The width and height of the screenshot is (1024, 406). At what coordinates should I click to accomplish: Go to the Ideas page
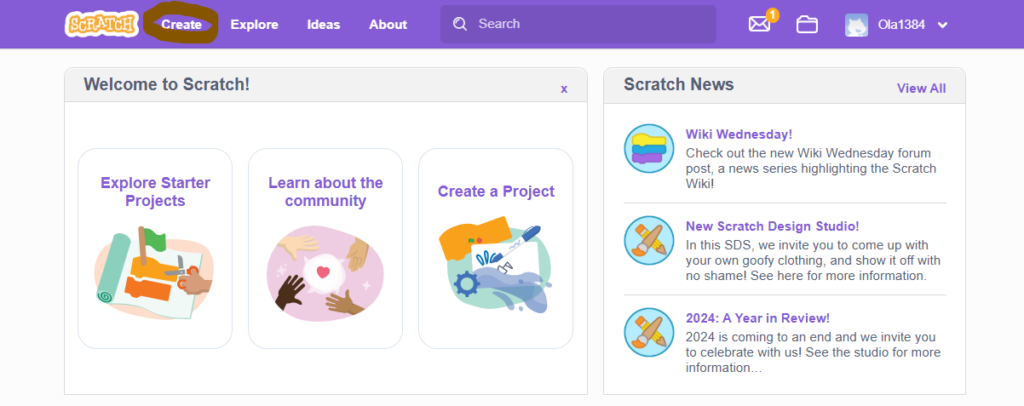(323, 25)
